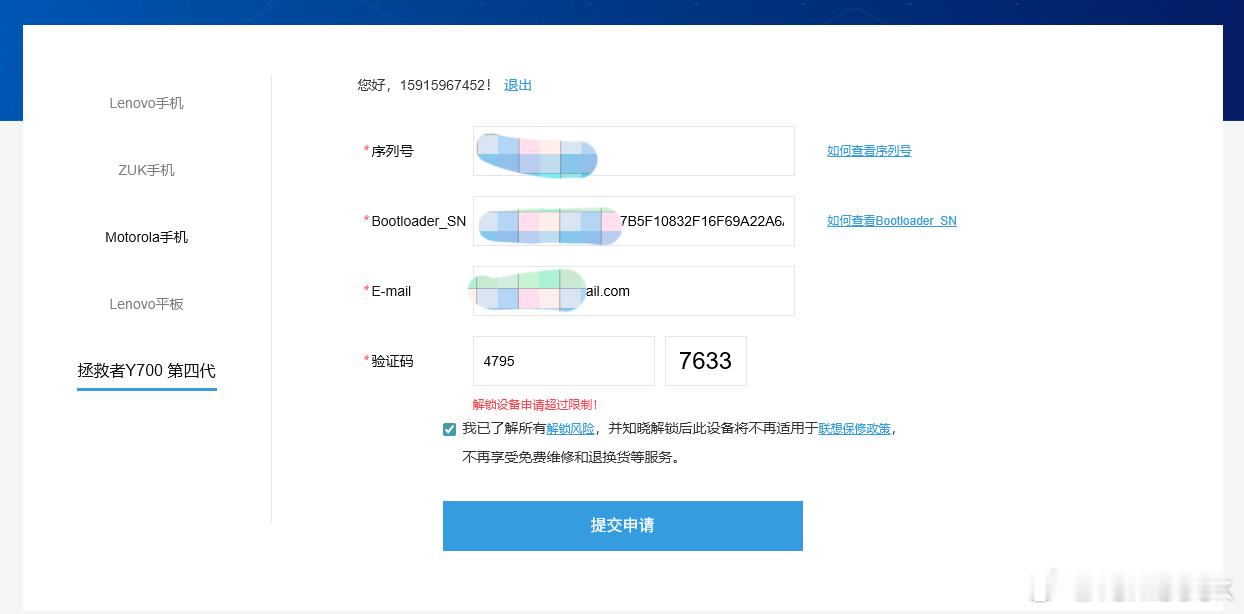Focus the Bootloader_SN input field
Screen dimensions: 1244x614
point(634,221)
